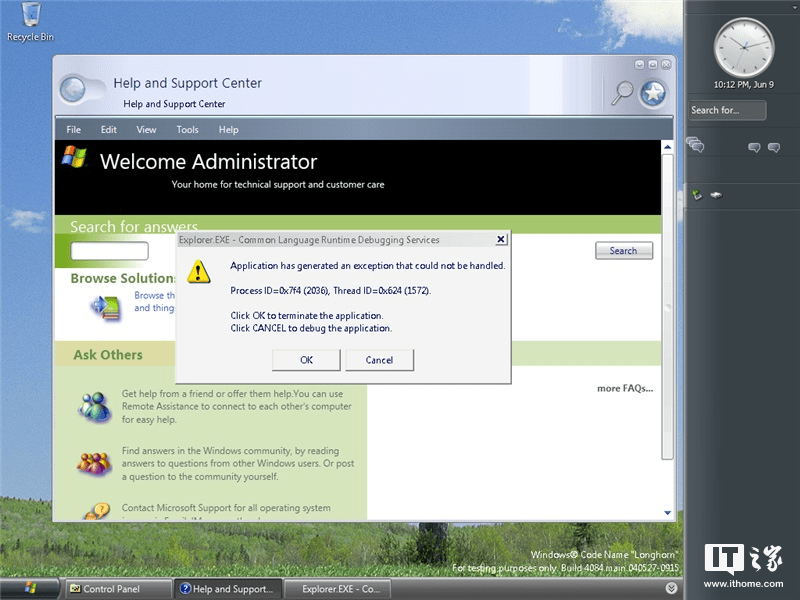The image size is (800, 600).
Task: Switch to the Control Panel taskbar entry
Action: pos(117,589)
